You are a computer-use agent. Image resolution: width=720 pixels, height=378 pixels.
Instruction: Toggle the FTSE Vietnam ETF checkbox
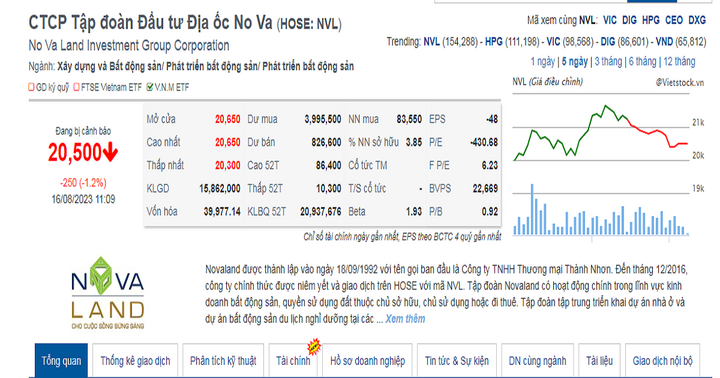point(77,87)
